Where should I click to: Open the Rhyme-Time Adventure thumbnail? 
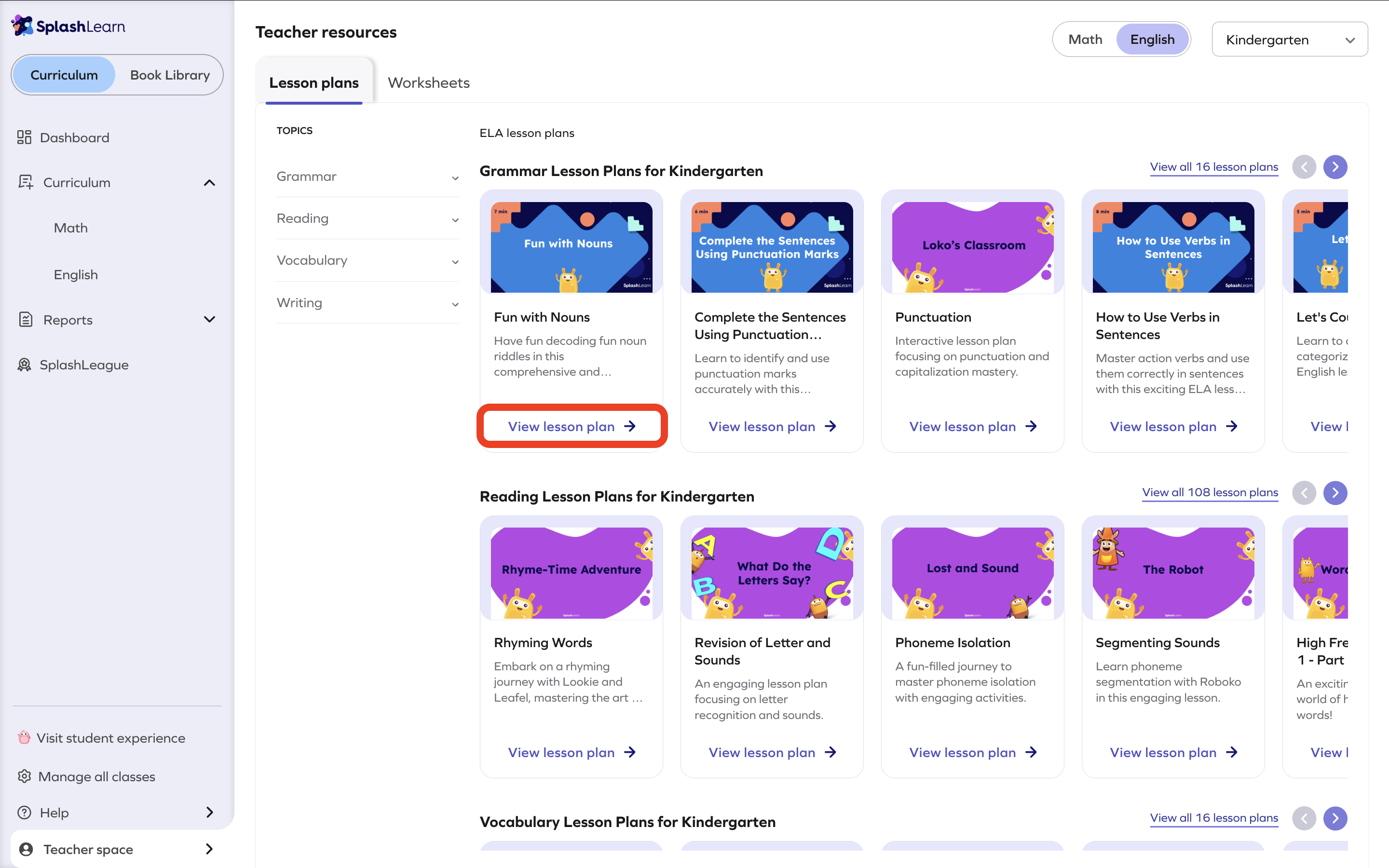572,573
